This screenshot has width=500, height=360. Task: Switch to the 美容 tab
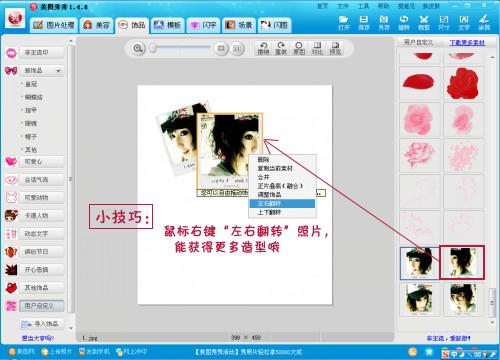(x=97, y=25)
